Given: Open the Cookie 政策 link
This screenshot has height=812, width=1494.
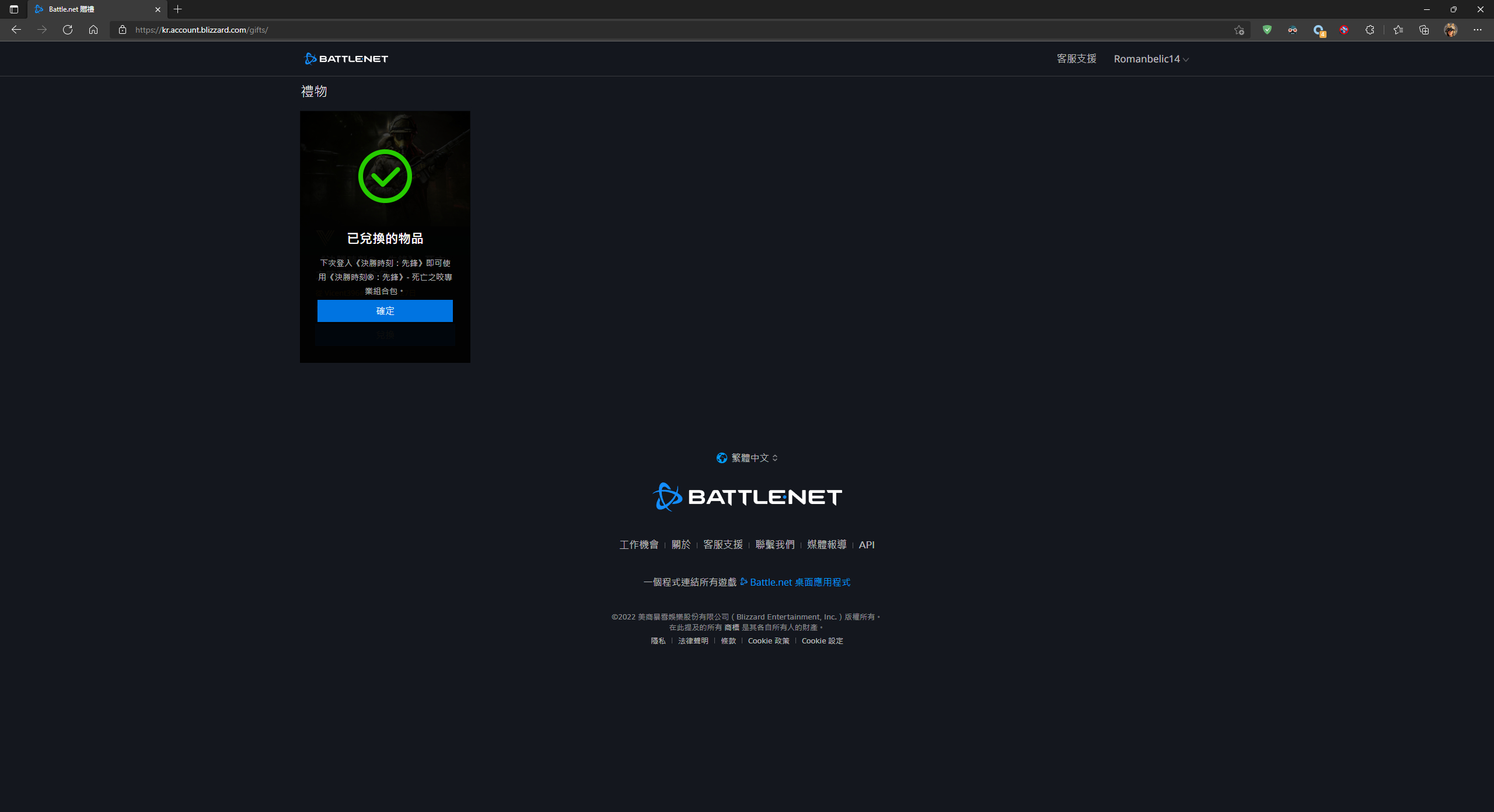Looking at the screenshot, I should click(769, 641).
